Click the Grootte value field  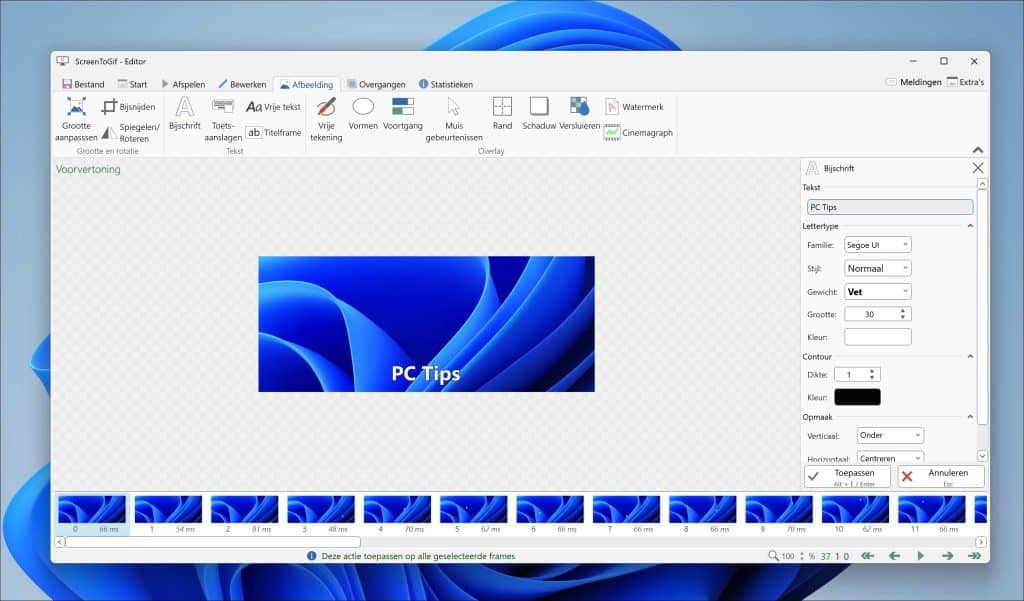871,314
